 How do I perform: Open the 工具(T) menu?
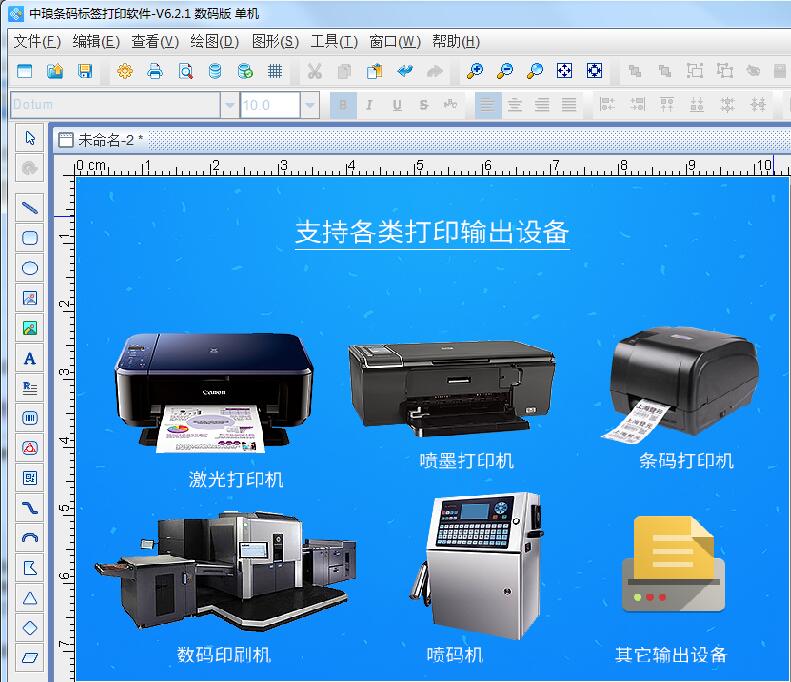[333, 41]
